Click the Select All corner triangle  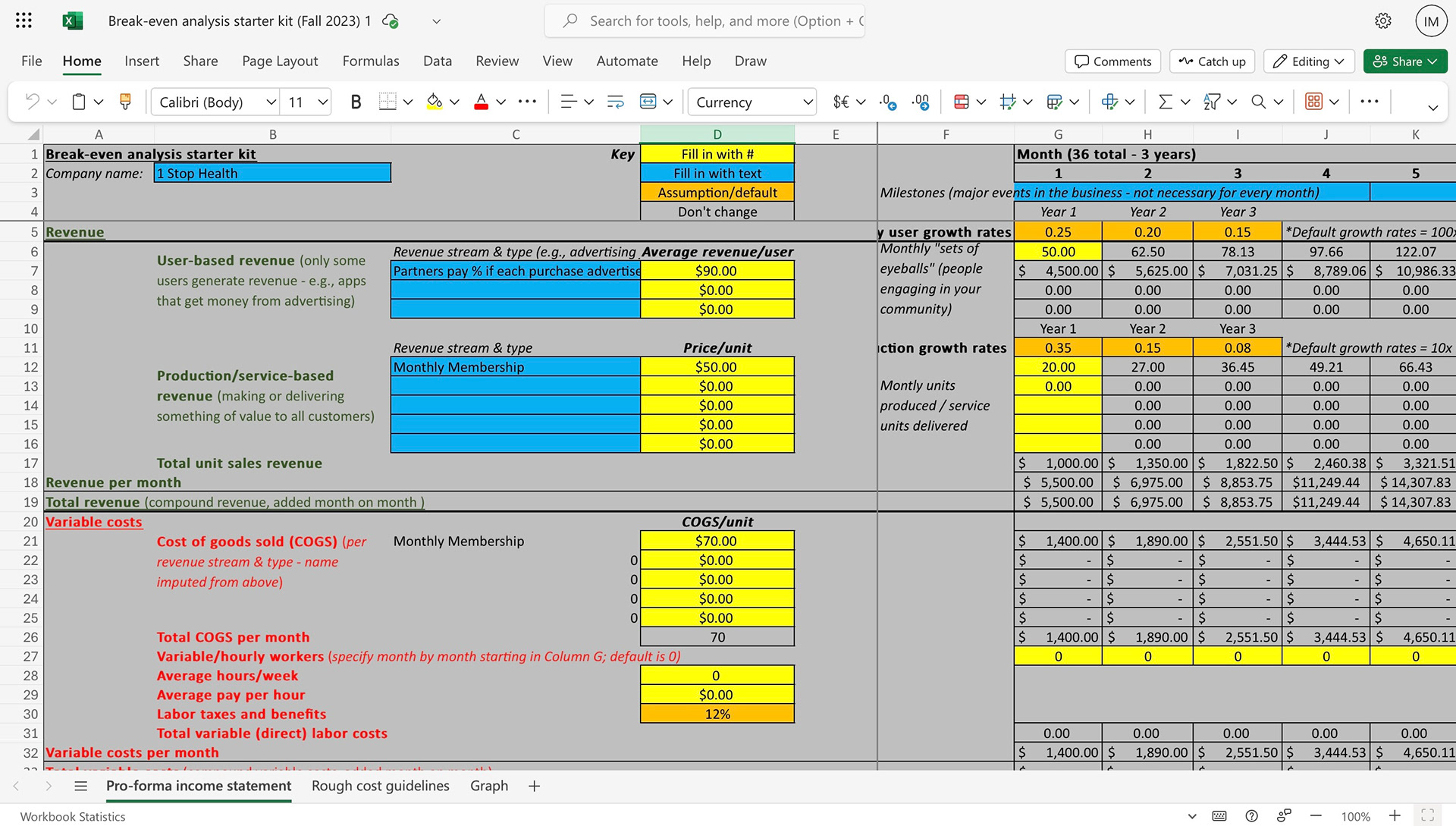(33, 134)
